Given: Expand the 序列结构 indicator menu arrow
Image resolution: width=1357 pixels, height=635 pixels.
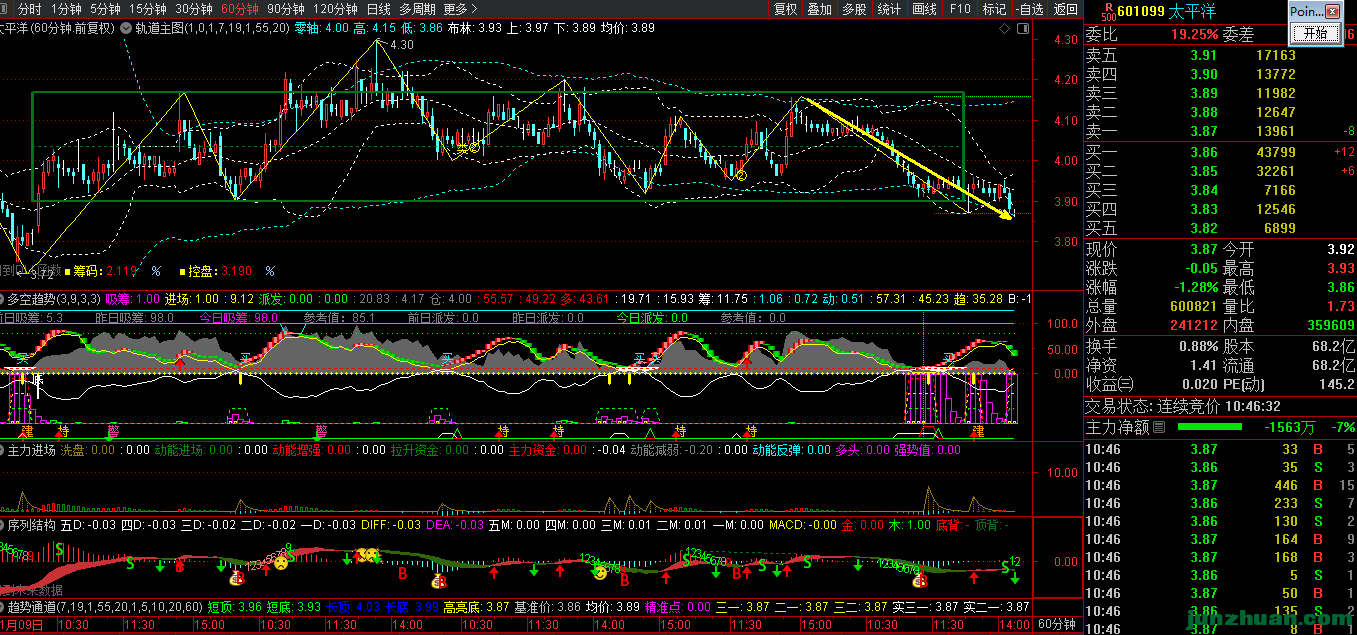Looking at the screenshot, I should (x=3, y=524).
